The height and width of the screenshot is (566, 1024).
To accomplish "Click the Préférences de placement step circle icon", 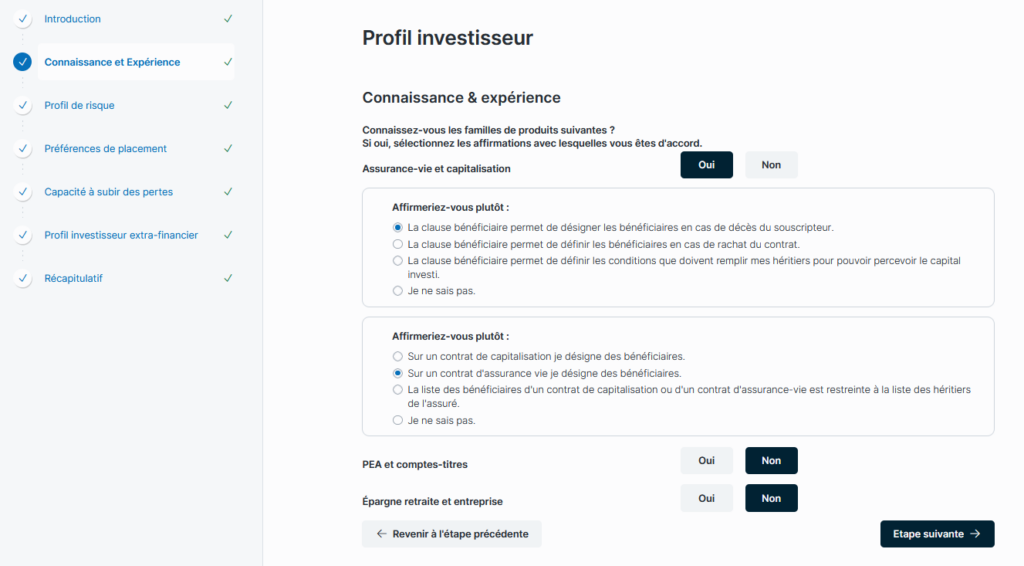I will pos(22,148).
